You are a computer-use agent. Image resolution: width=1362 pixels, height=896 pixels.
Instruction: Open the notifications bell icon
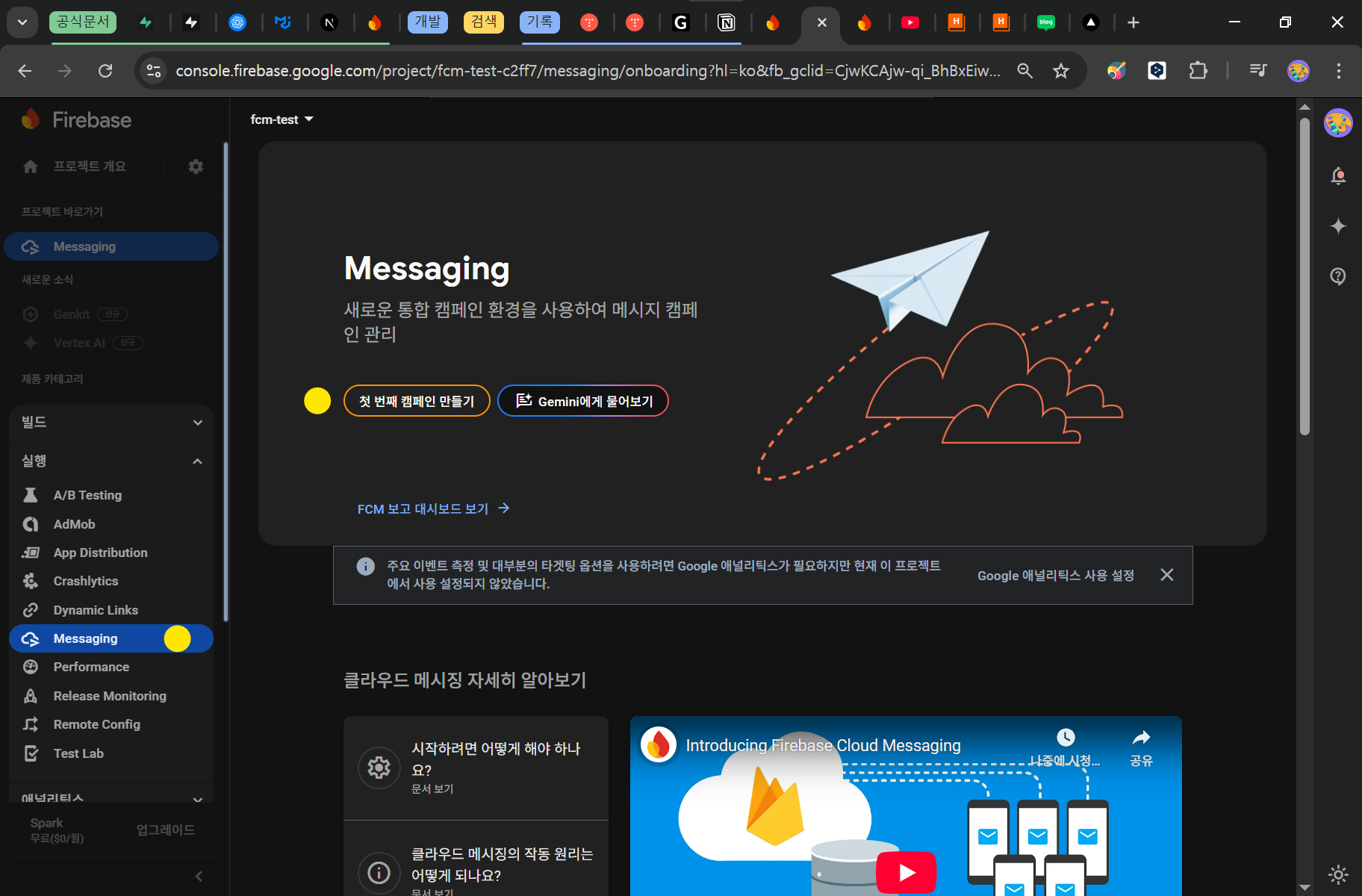pyautogui.click(x=1338, y=176)
